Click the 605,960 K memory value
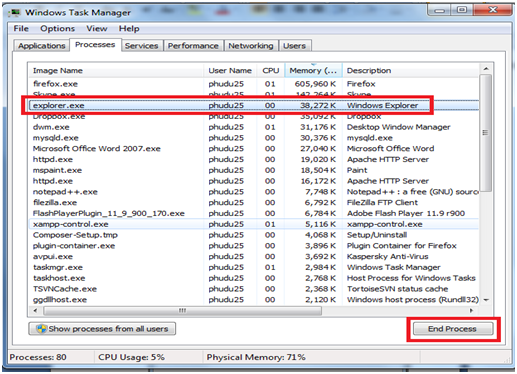The image size is (517, 374). pyautogui.click(x=315, y=84)
